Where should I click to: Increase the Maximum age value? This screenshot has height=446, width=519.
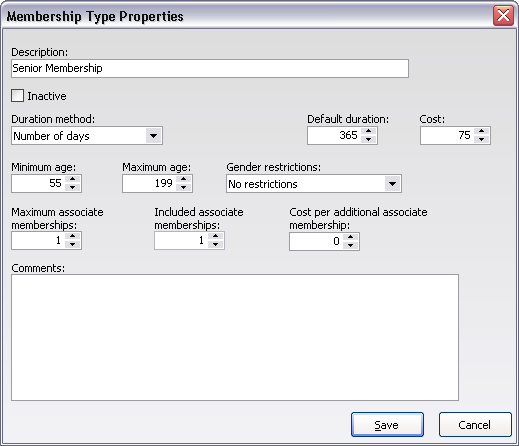183,179
